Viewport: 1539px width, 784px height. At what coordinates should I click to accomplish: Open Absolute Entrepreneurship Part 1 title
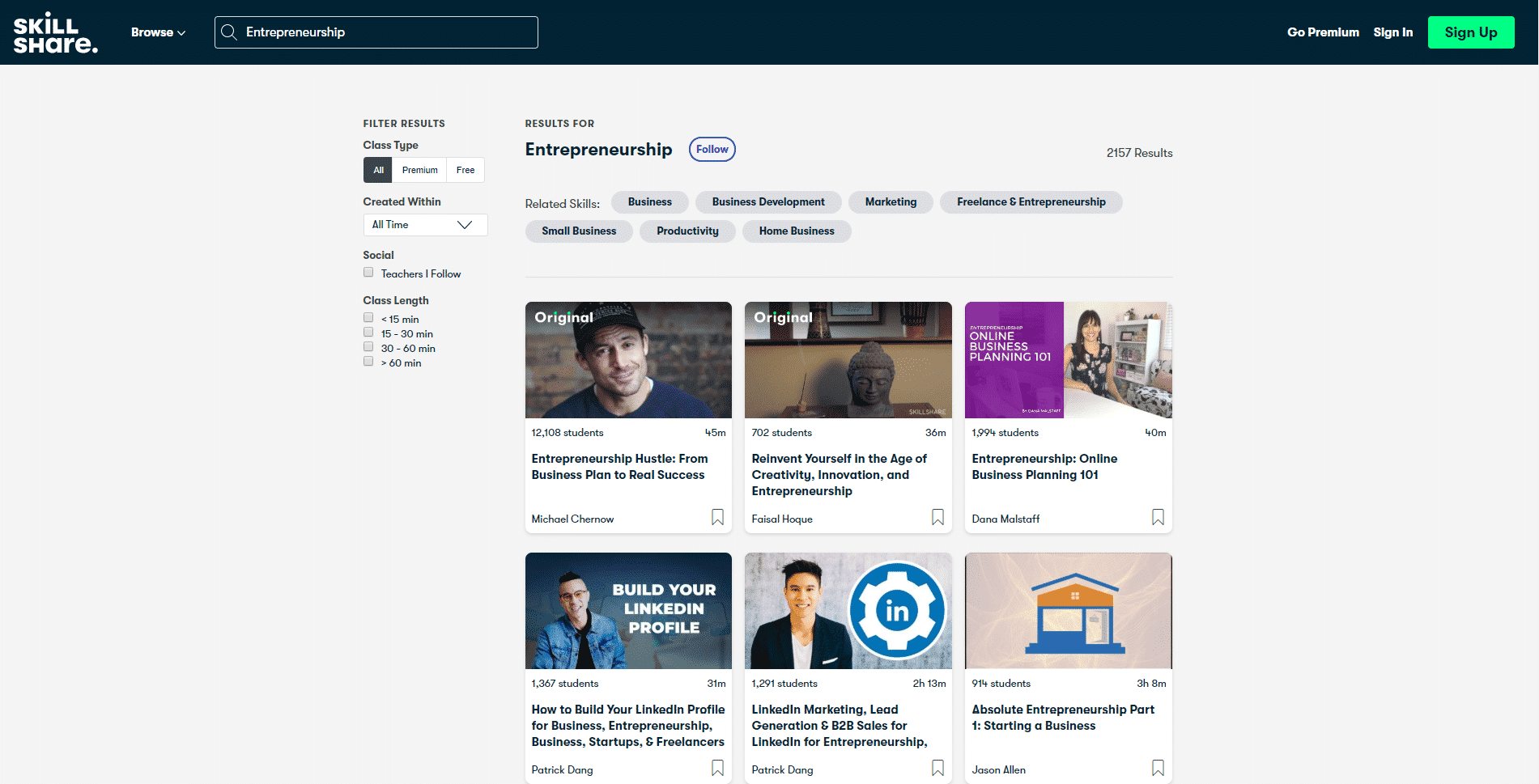[1063, 718]
